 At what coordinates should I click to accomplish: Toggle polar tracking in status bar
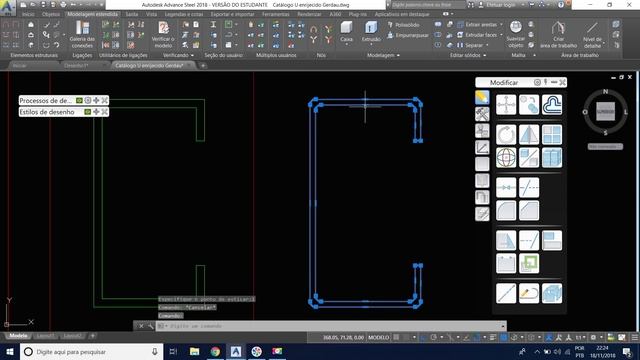pos(433,337)
